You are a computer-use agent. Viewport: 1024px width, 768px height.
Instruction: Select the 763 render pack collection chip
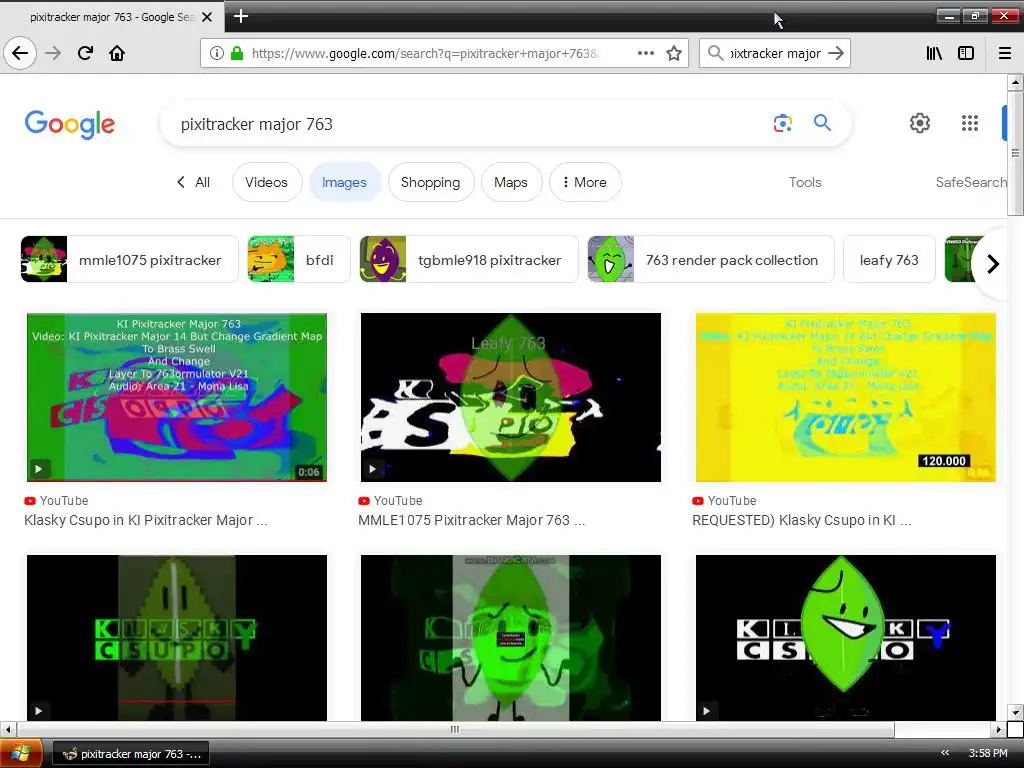pos(711,259)
